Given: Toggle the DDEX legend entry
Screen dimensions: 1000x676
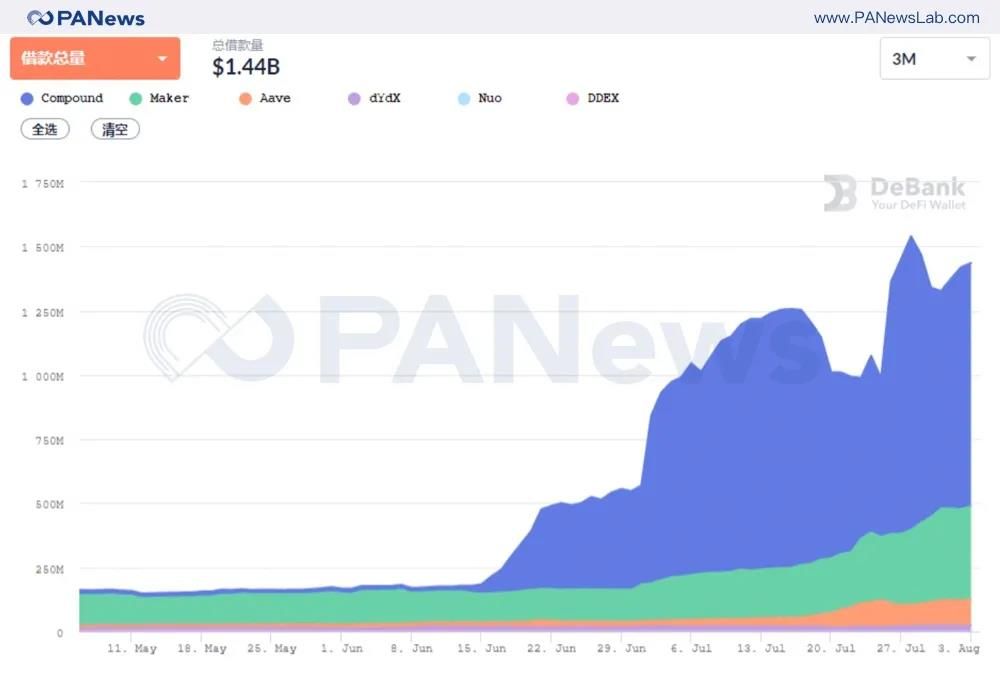Looking at the screenshot, I should (x=592, y=98).
